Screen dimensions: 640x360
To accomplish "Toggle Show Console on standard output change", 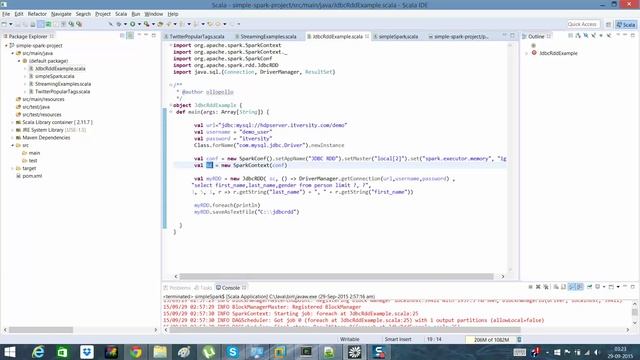I will coord(572,287).
